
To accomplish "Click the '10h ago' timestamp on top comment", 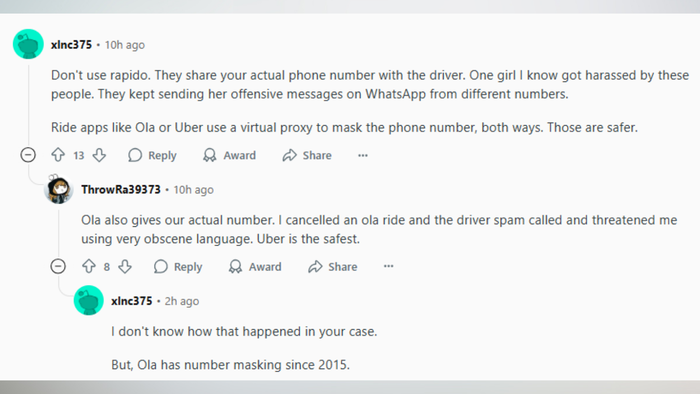I will 125,45.
